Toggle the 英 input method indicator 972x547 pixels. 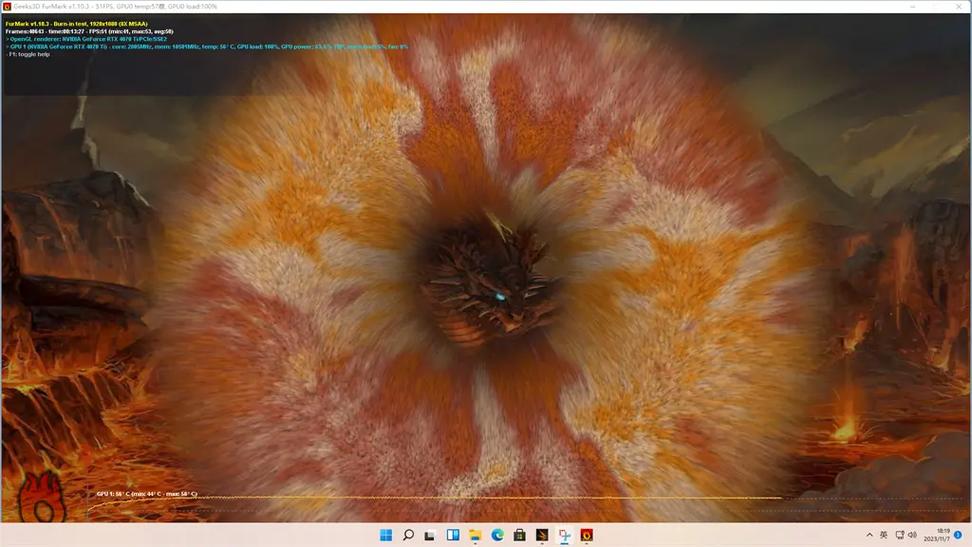(x=883, y=535)
